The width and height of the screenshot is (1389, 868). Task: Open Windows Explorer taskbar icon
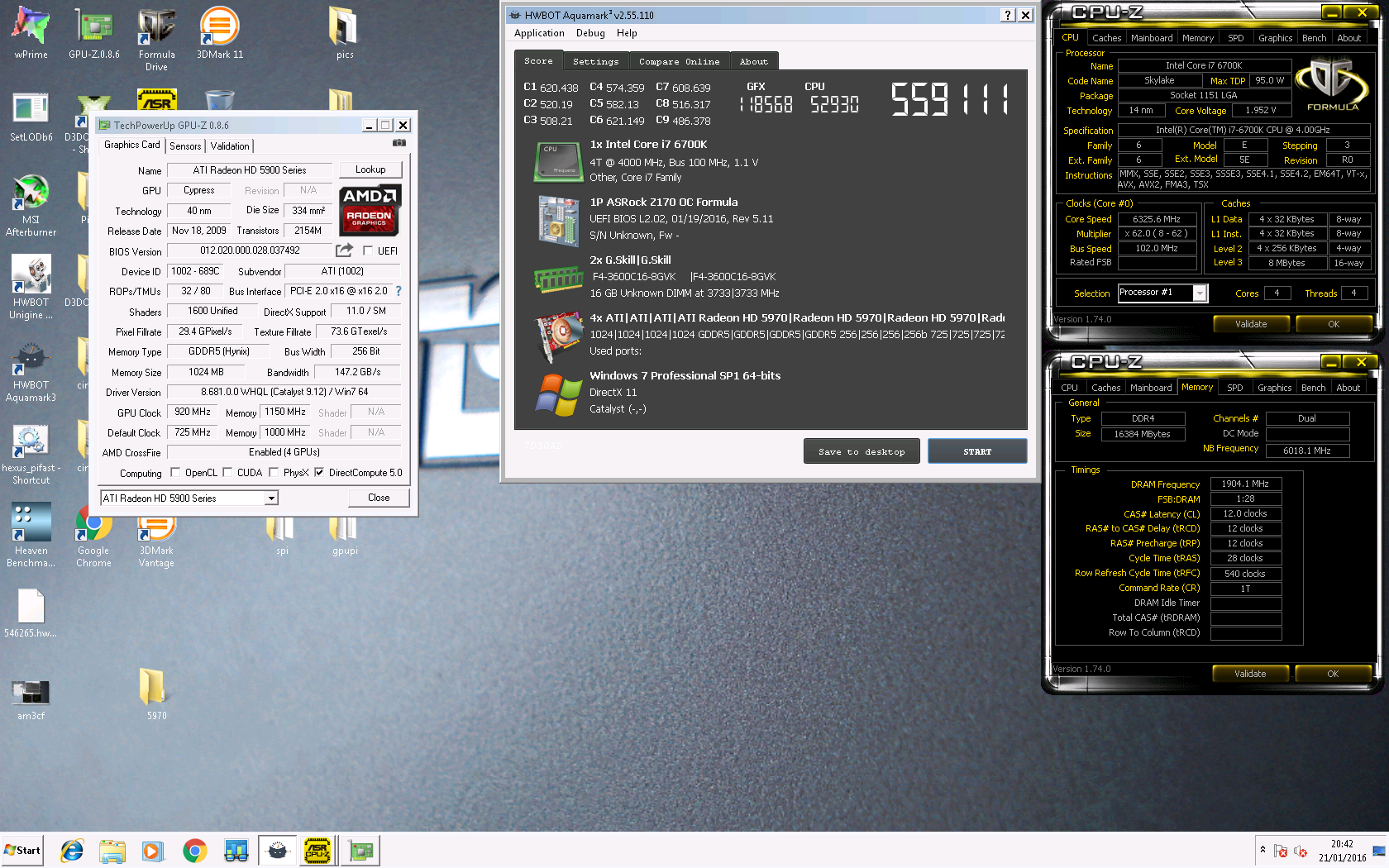[112, 851]
